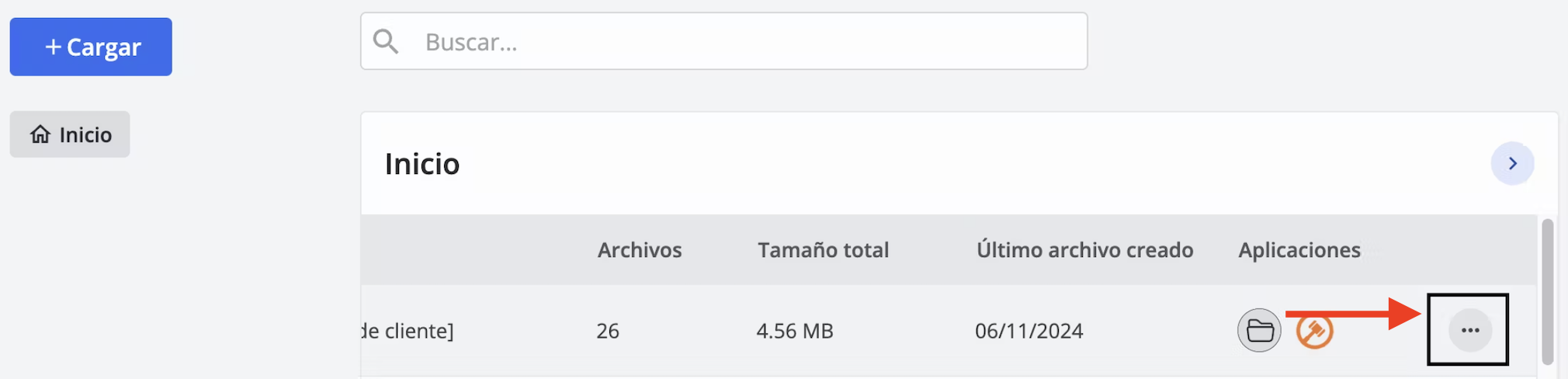Select the row ending in 'de cliente]'
Screen dimensions: 1568x379
[949, 330]
